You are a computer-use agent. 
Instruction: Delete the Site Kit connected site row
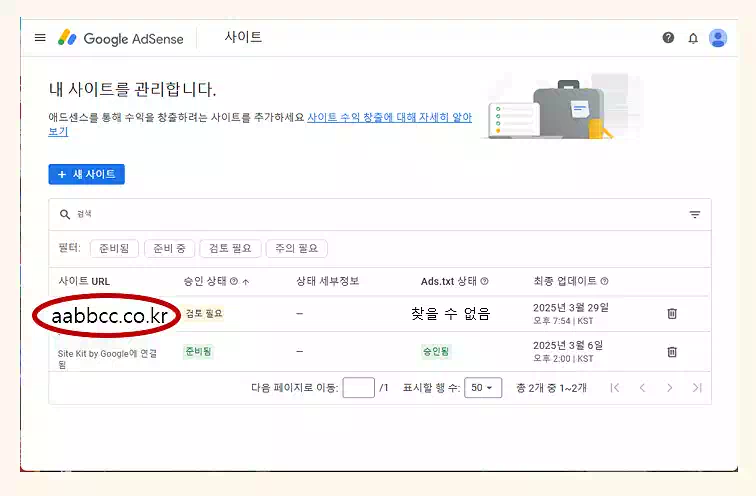(672, 352)
